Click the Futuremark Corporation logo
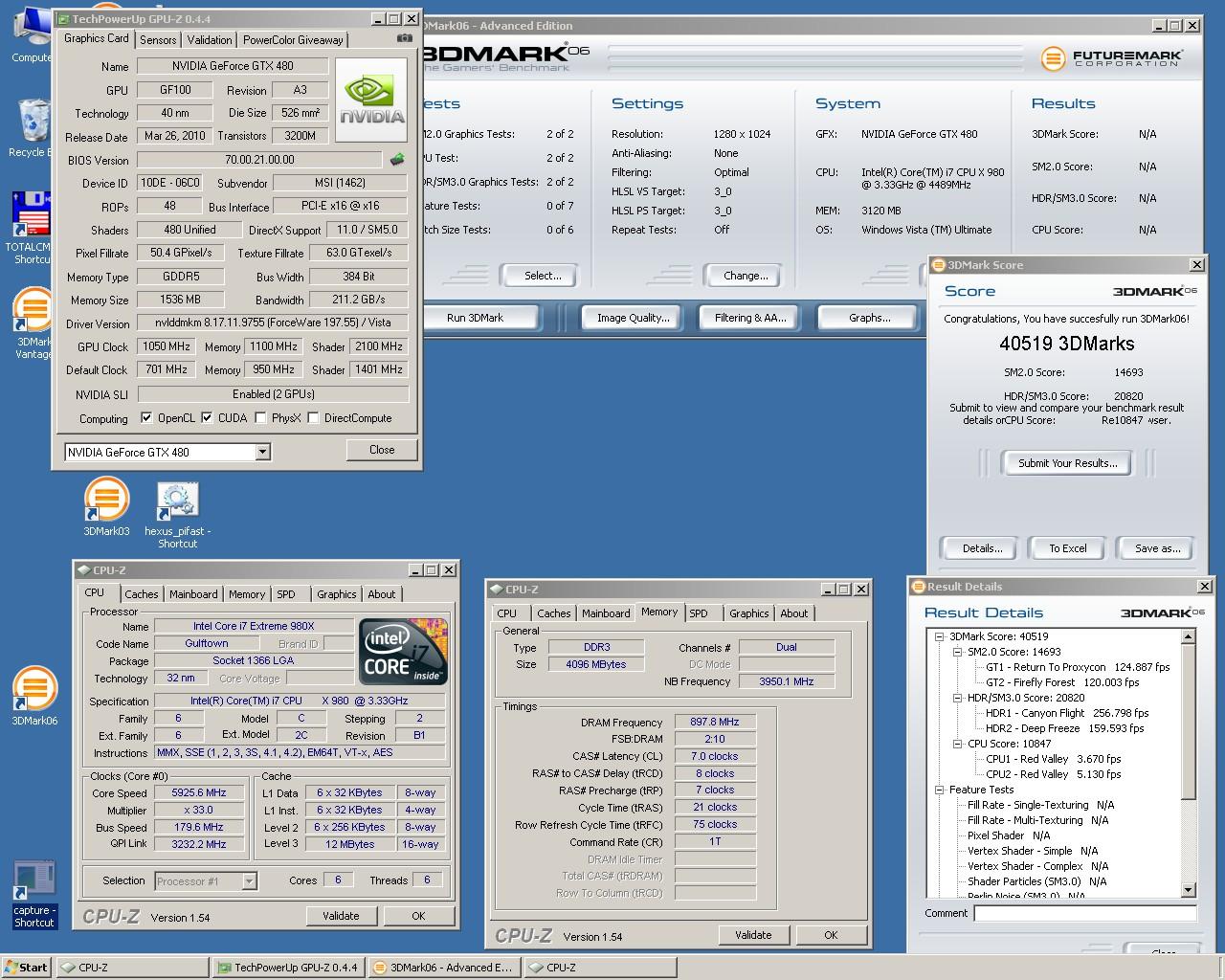The width and height of the screenshot is (1225, 980). point(1112,58)
